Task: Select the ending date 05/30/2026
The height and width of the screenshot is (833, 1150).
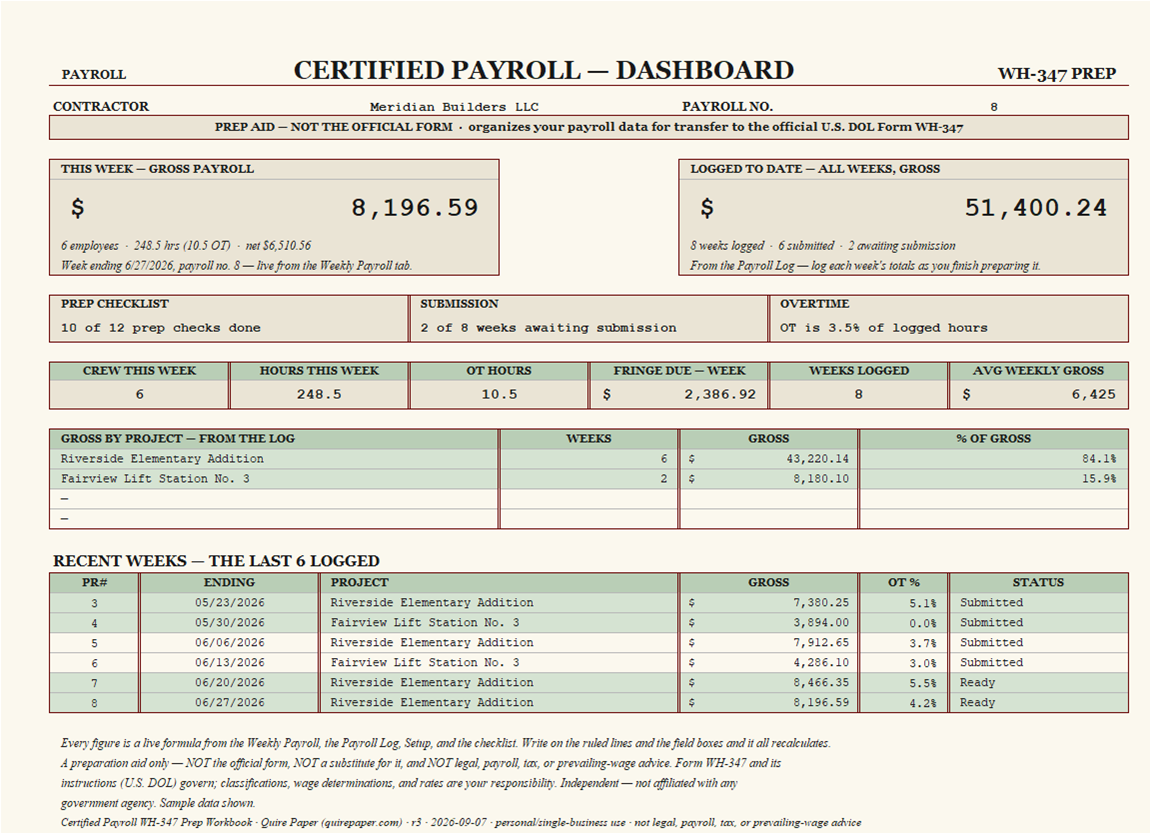Action: click(x=230, y=623)
